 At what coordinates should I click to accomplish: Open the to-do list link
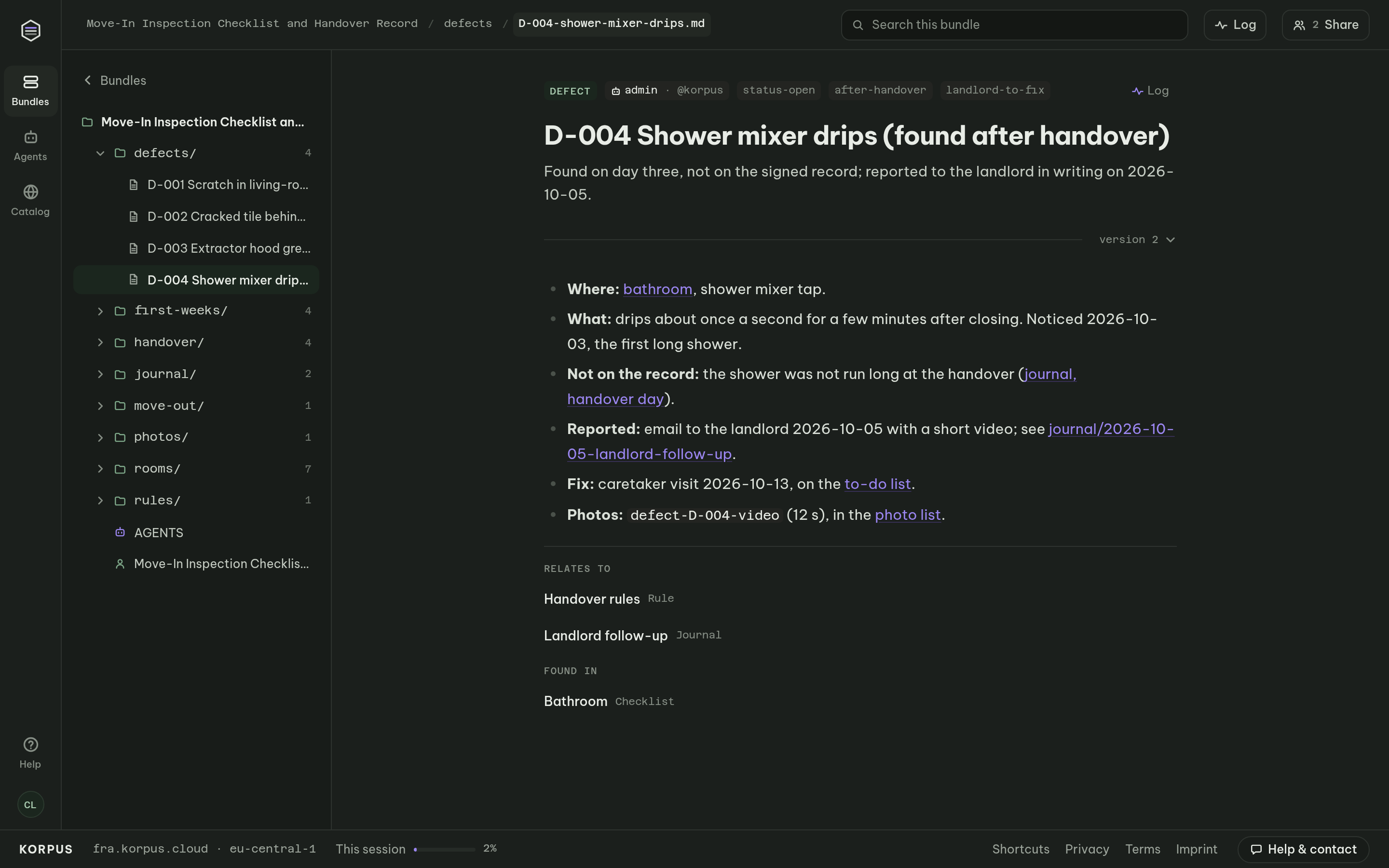point(878,484)
